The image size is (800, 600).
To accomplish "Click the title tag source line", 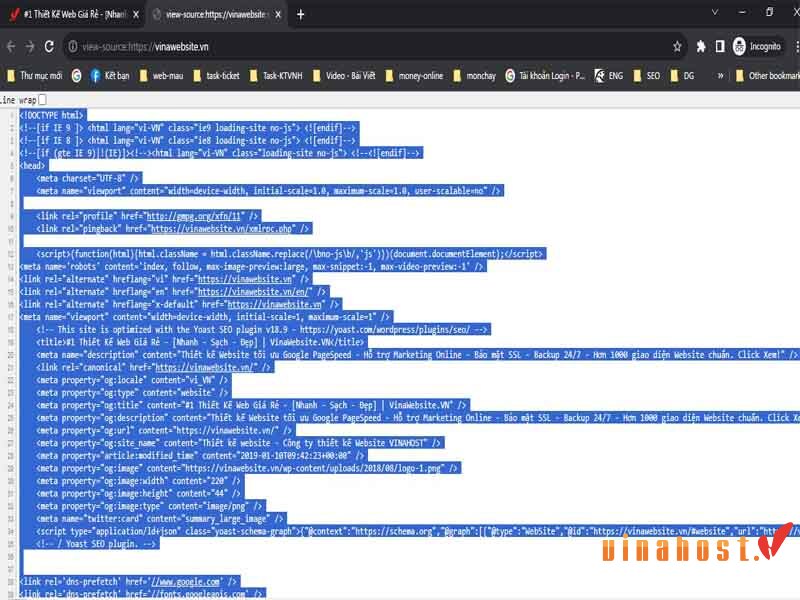I will click(x=201, y=342).
